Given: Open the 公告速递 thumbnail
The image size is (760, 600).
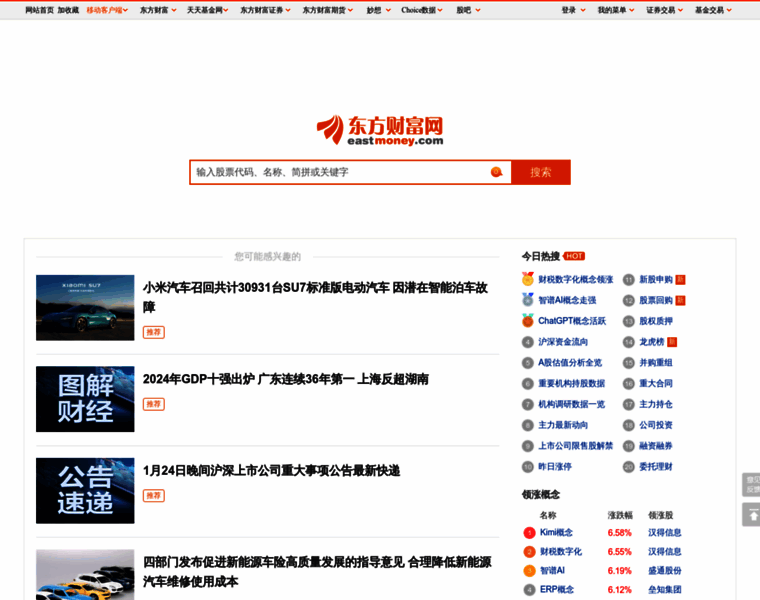Looking at the screenshot, I should (x=85, y=490).
